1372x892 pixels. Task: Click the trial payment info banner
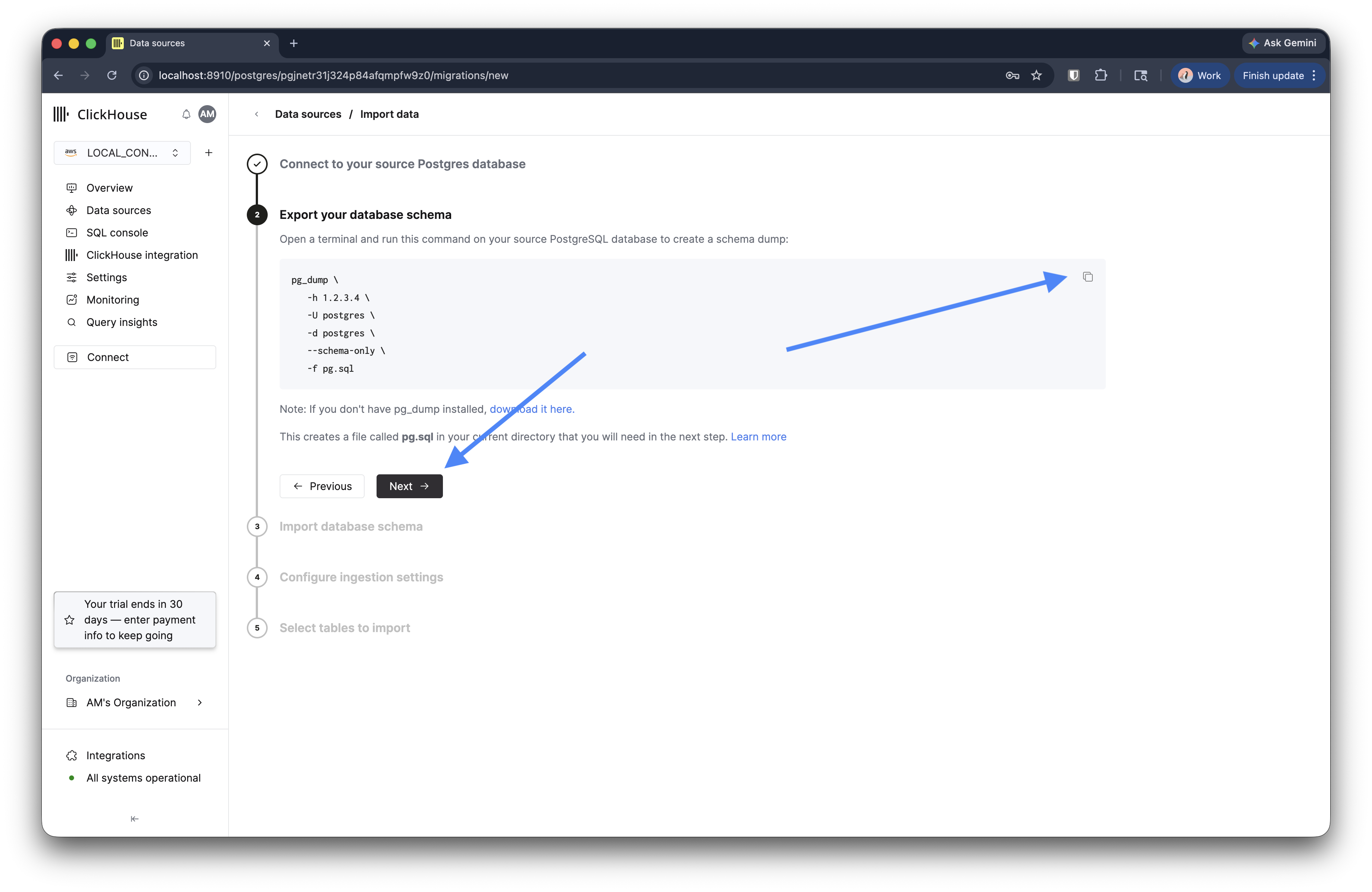coord(135,620)
